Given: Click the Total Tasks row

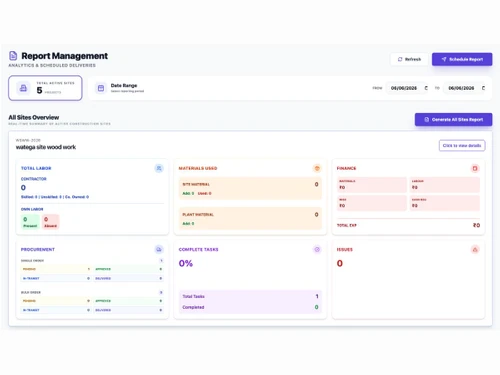Looking at the screenshot, I should coord(250,296).
